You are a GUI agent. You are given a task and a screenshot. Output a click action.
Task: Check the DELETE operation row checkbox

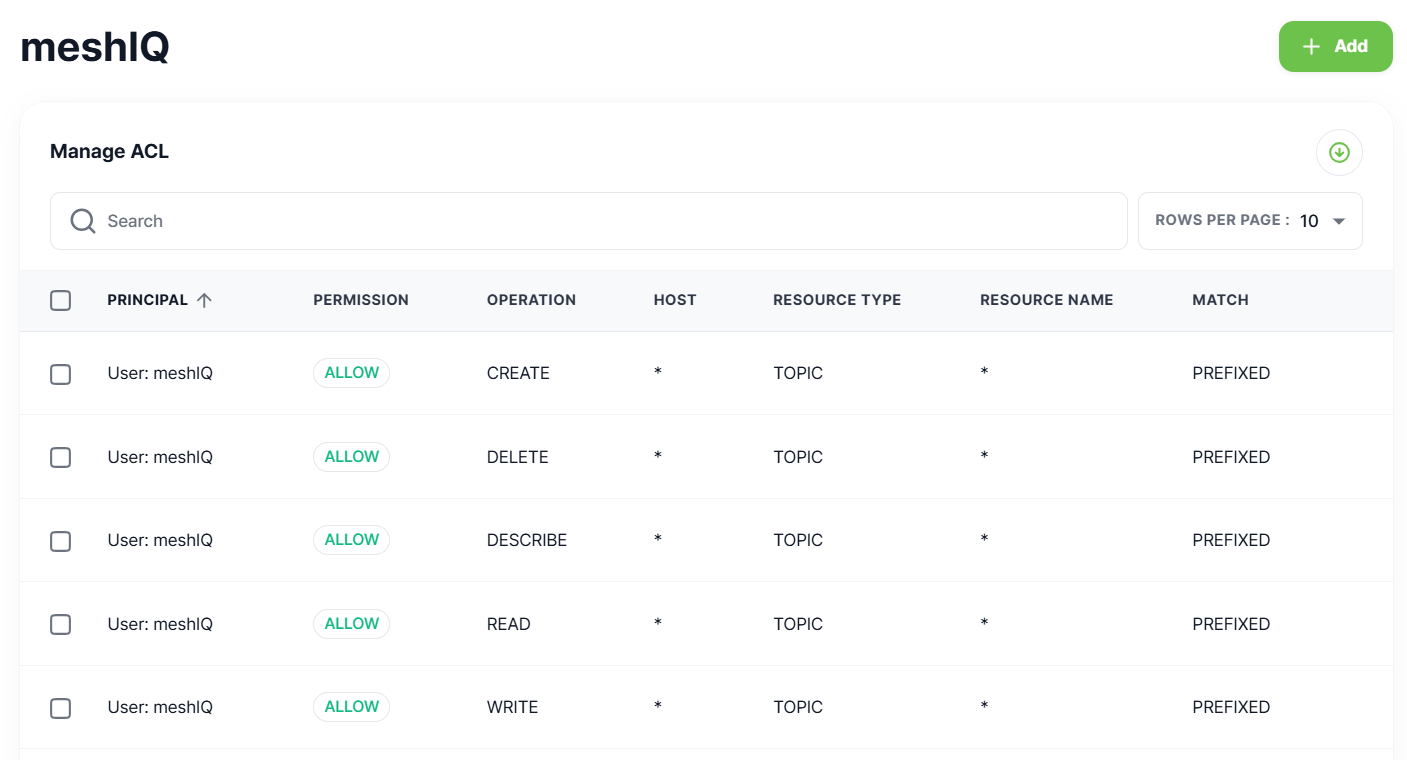click(x=61, y=457)
